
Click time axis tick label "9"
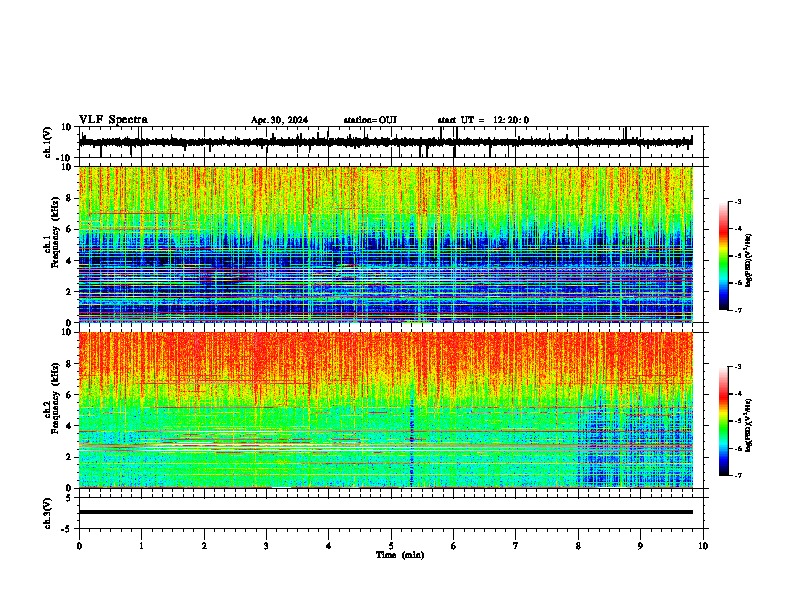pyautogui.click(x=640, y=546)
